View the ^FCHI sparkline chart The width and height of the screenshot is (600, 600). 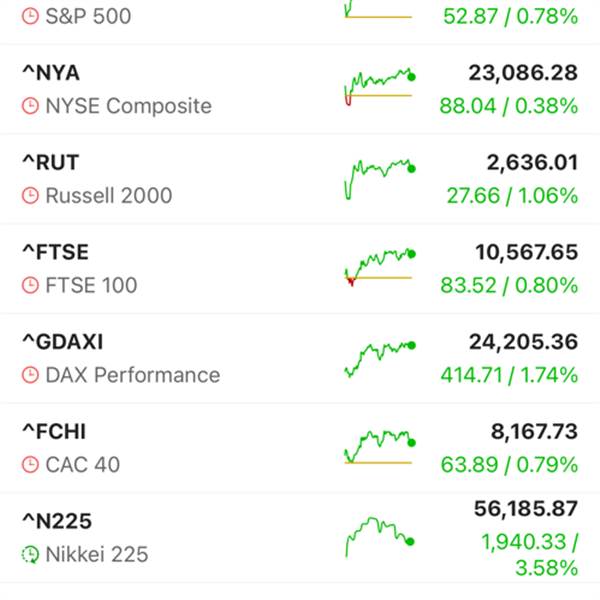tap(378, 446)
